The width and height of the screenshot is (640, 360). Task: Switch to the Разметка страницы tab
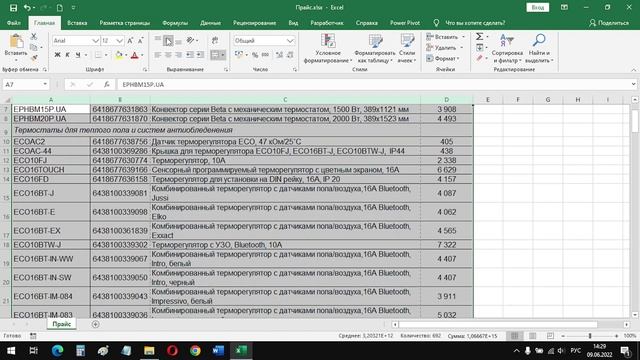pyautogui.click(x=124, y=23)
